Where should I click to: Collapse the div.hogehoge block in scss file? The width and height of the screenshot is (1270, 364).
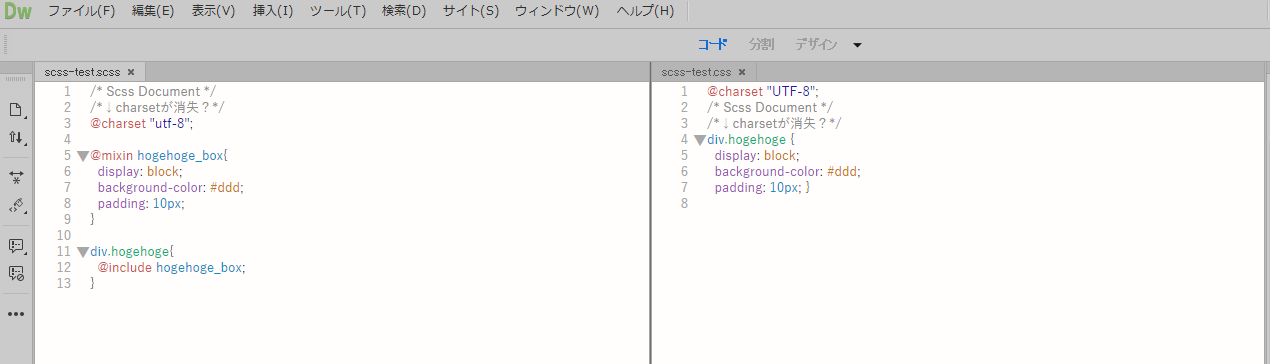[x=83, y=252]
